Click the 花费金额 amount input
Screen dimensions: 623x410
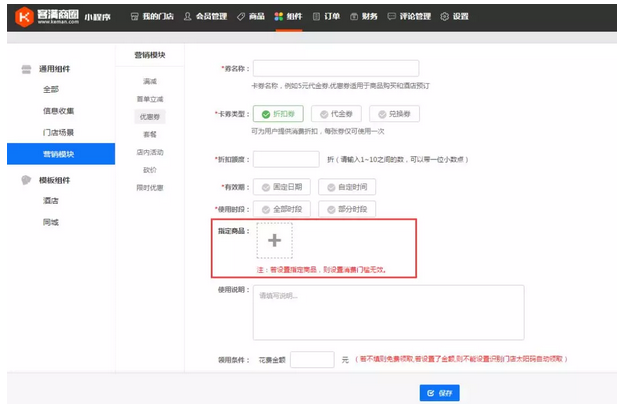point(312,360)
